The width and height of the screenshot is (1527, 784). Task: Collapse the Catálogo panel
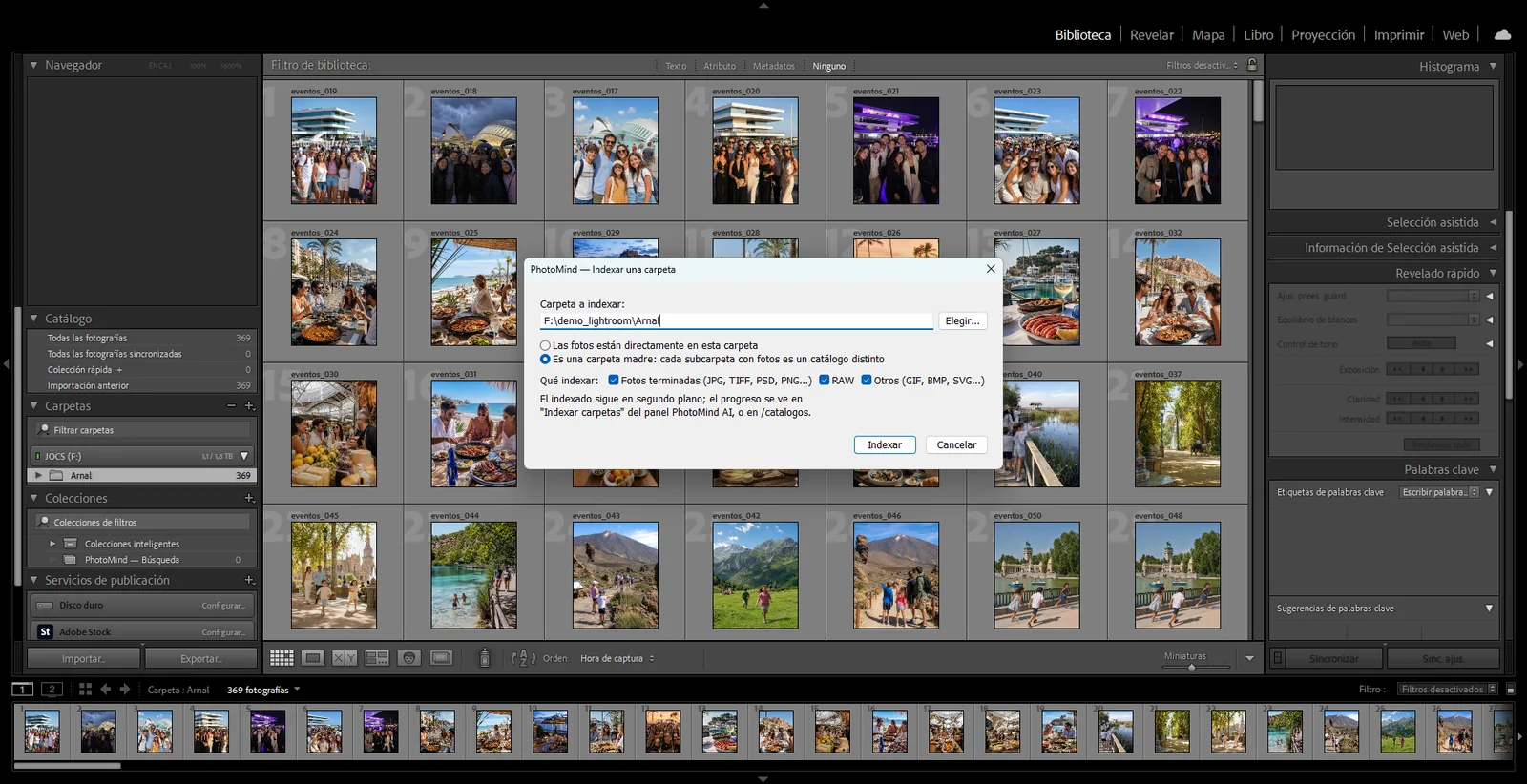(x=34, y=319)
